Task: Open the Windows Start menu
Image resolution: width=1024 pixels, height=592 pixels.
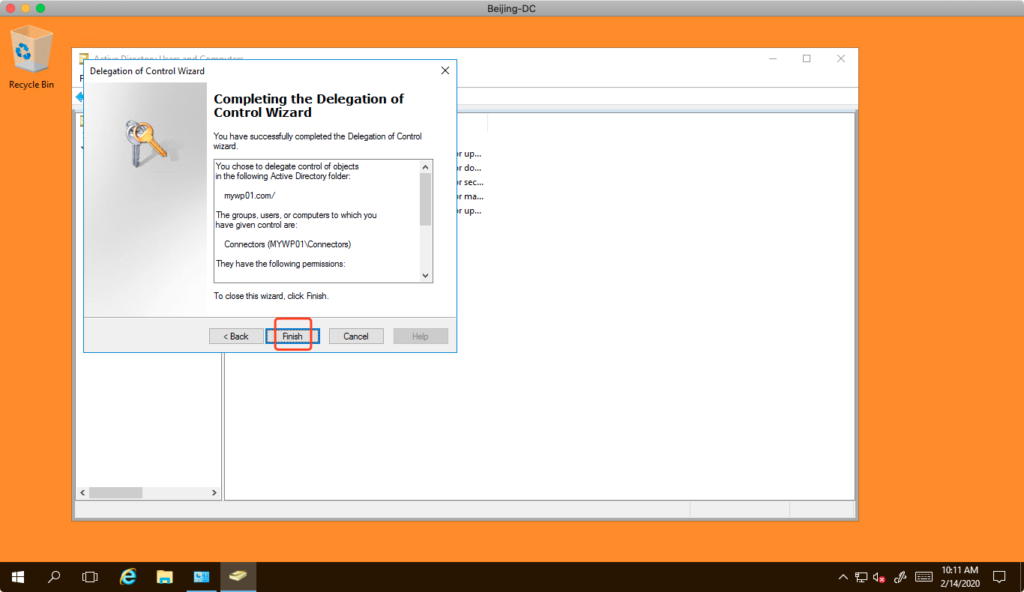Action: pyautogui.click(x=18, y=577)
